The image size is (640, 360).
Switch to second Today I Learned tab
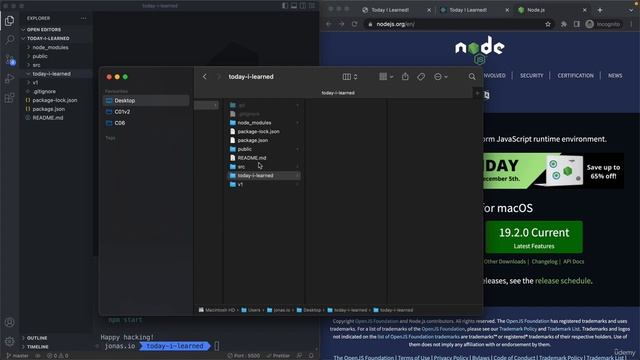click(x=474, y=10)
